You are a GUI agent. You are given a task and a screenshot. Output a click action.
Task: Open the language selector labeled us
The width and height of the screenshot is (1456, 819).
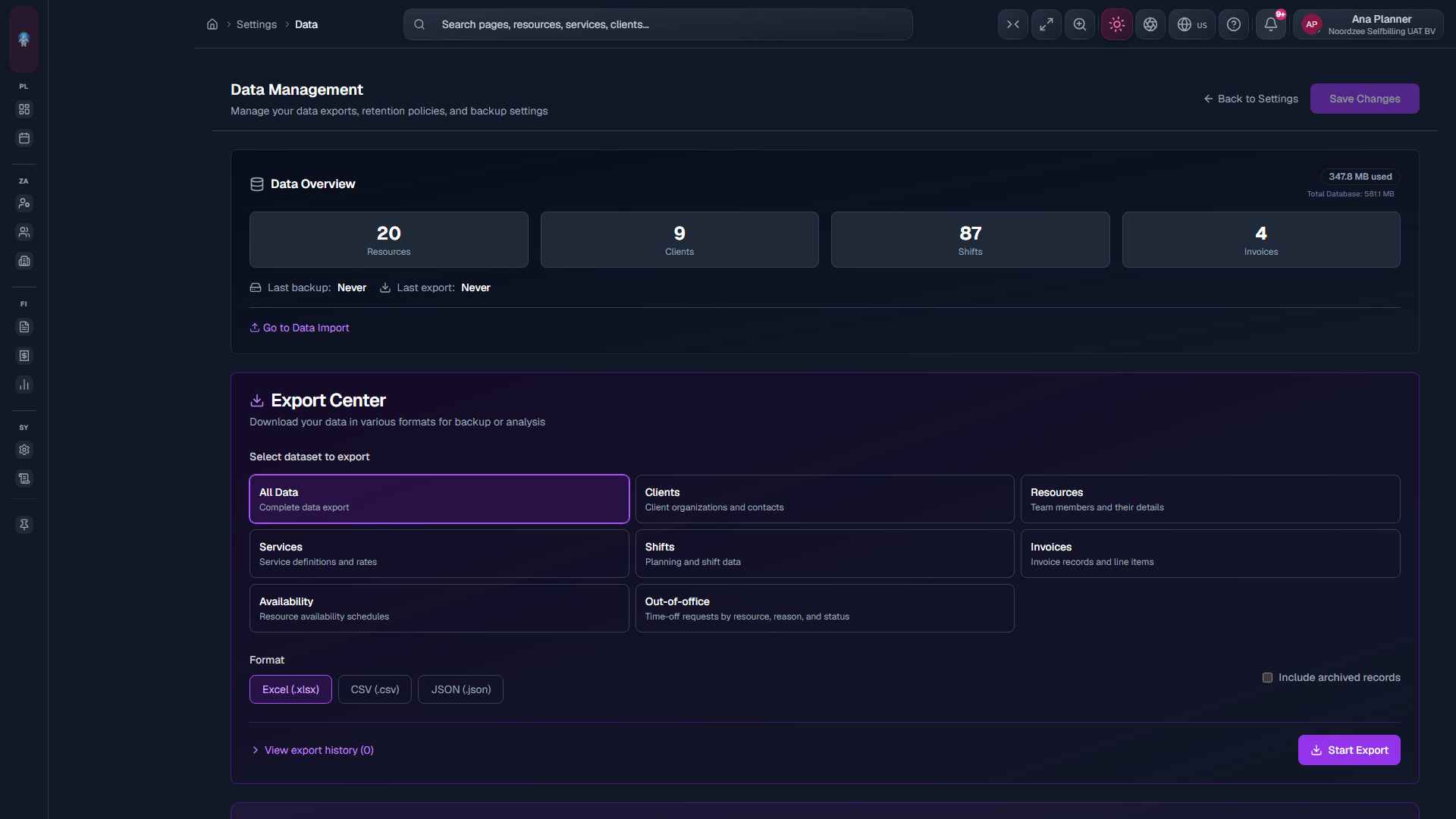pyautogui.click(x=1192, y=24)
